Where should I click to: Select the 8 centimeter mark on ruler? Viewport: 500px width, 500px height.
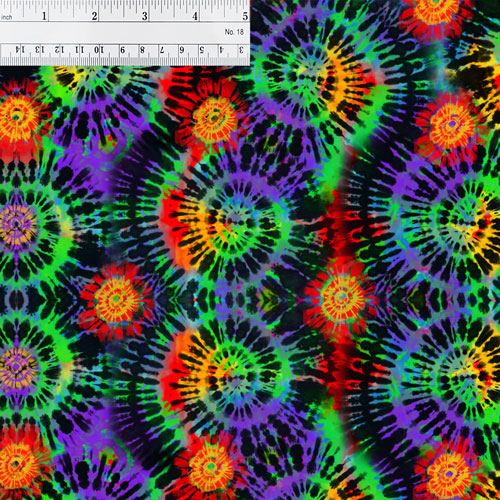(142, 50)
